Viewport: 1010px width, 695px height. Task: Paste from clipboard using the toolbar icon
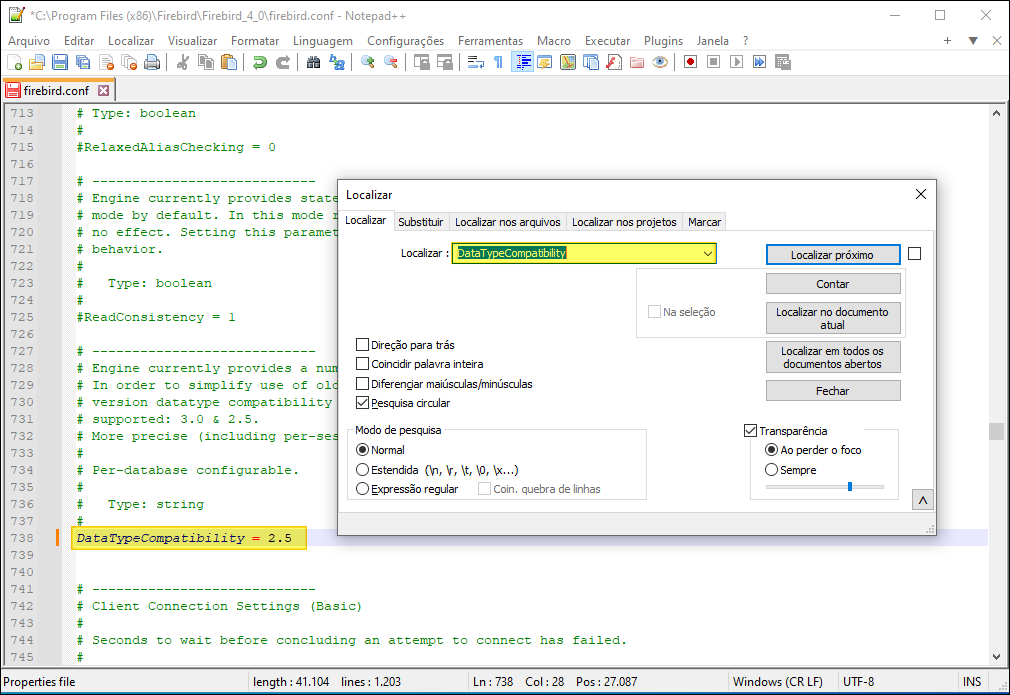point(229,62)
